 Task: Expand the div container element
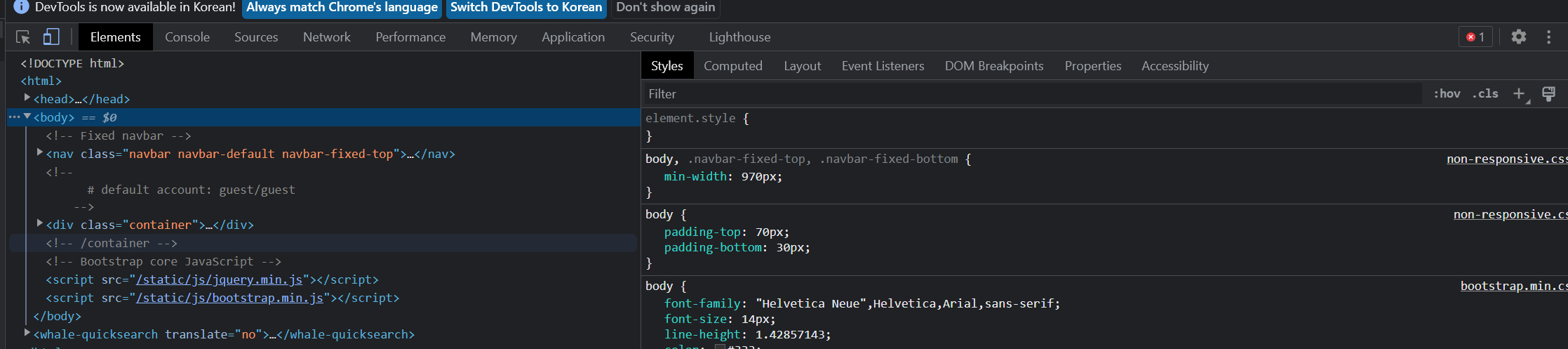point(40,223)
